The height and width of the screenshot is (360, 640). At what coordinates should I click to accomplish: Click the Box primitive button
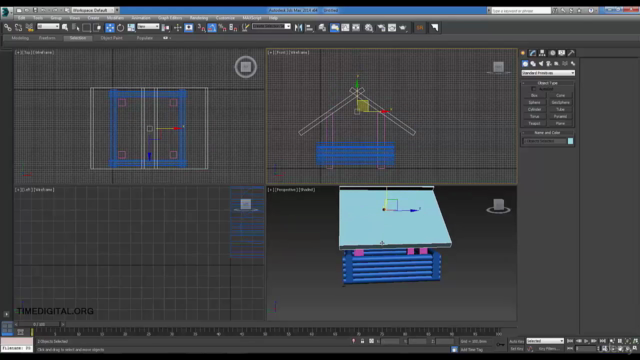click(534, 96)
